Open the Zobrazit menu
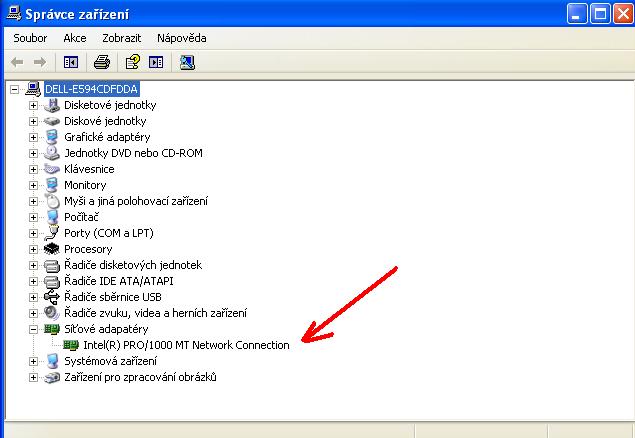 (121, 38)
